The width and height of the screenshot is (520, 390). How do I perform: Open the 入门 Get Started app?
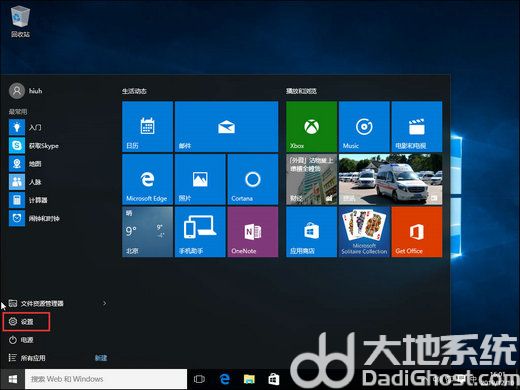pyautogui.click(x=25, y=127)
